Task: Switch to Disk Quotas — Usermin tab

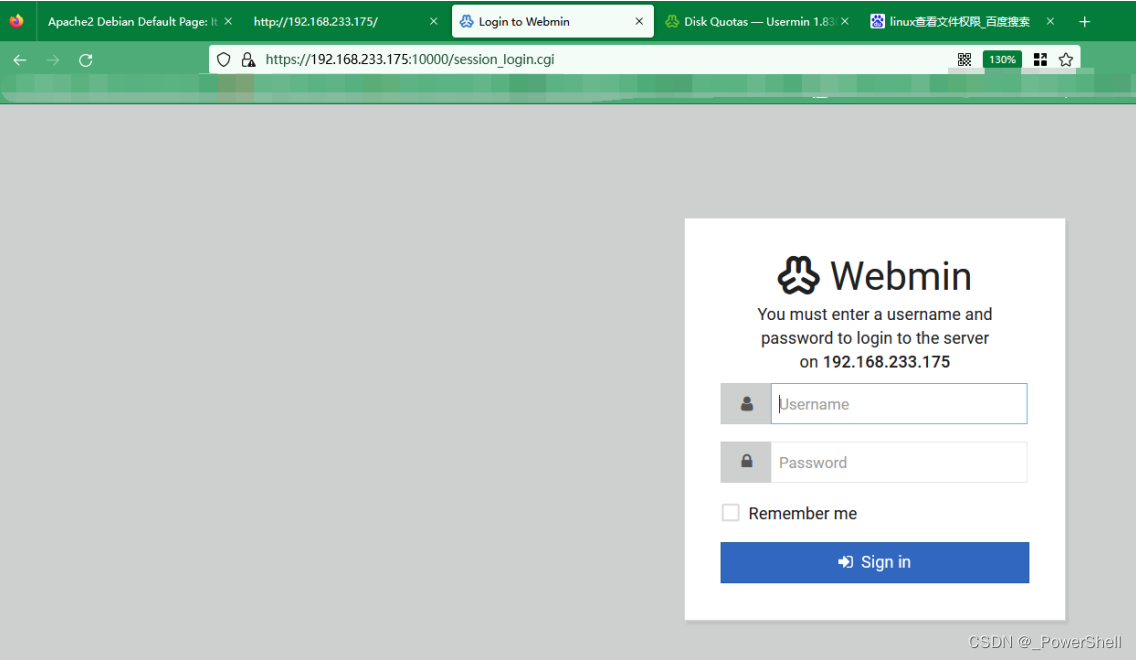Action: (x=759, y=22)
